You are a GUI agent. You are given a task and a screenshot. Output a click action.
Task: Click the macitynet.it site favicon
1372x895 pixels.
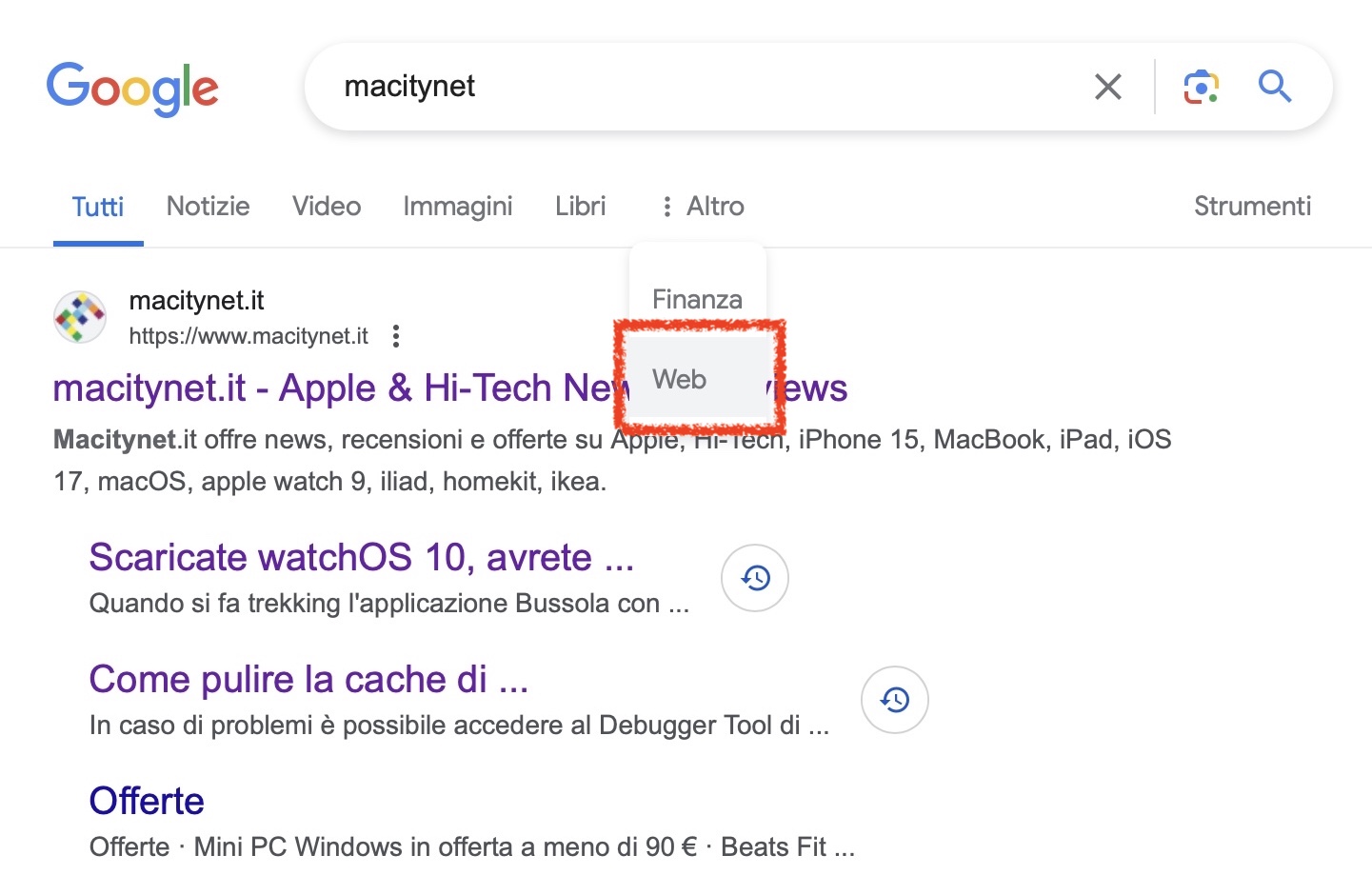(x=80, y=317)
